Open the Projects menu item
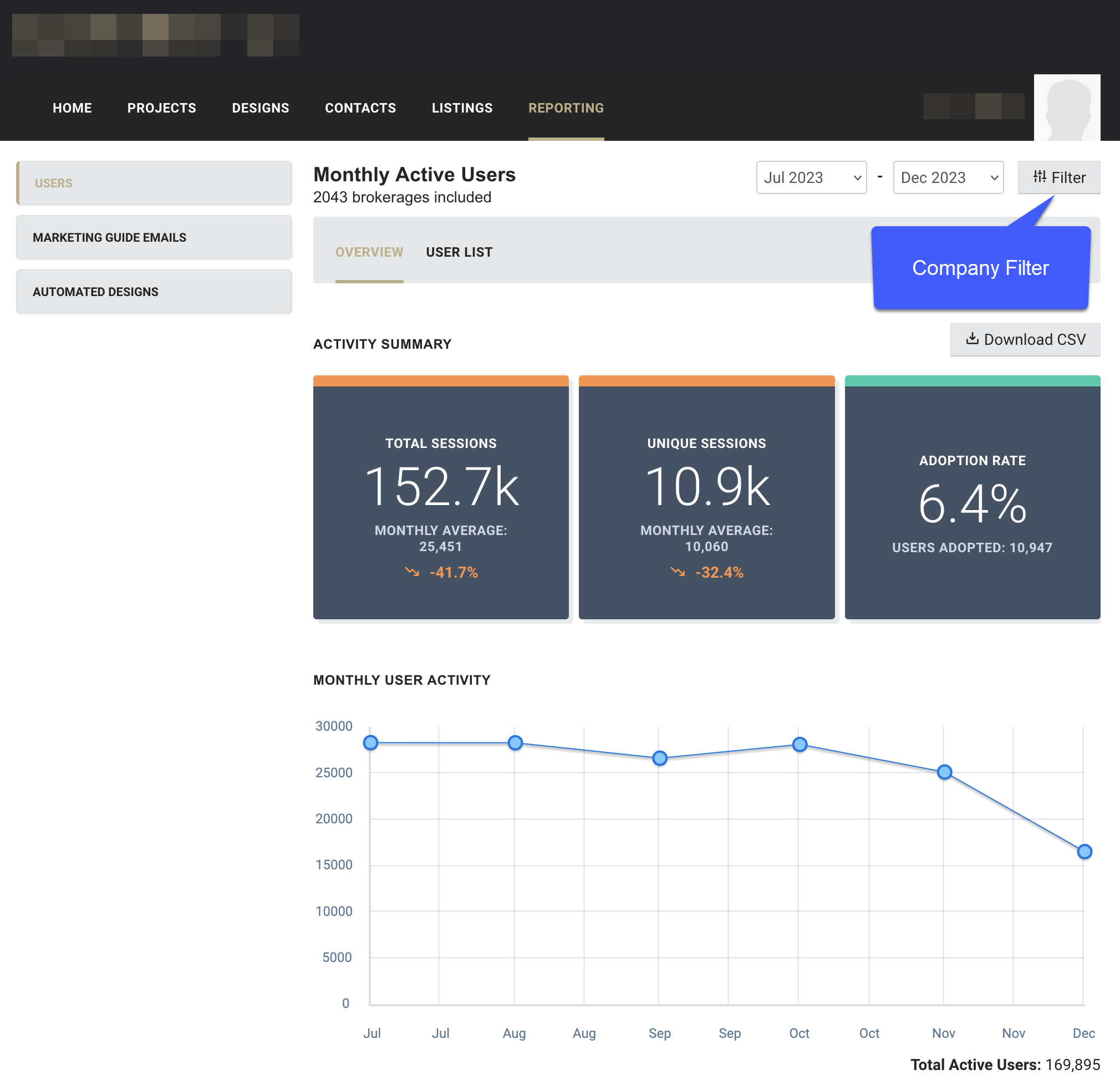The image size is (1120, 1090). [x=161, y=108]
